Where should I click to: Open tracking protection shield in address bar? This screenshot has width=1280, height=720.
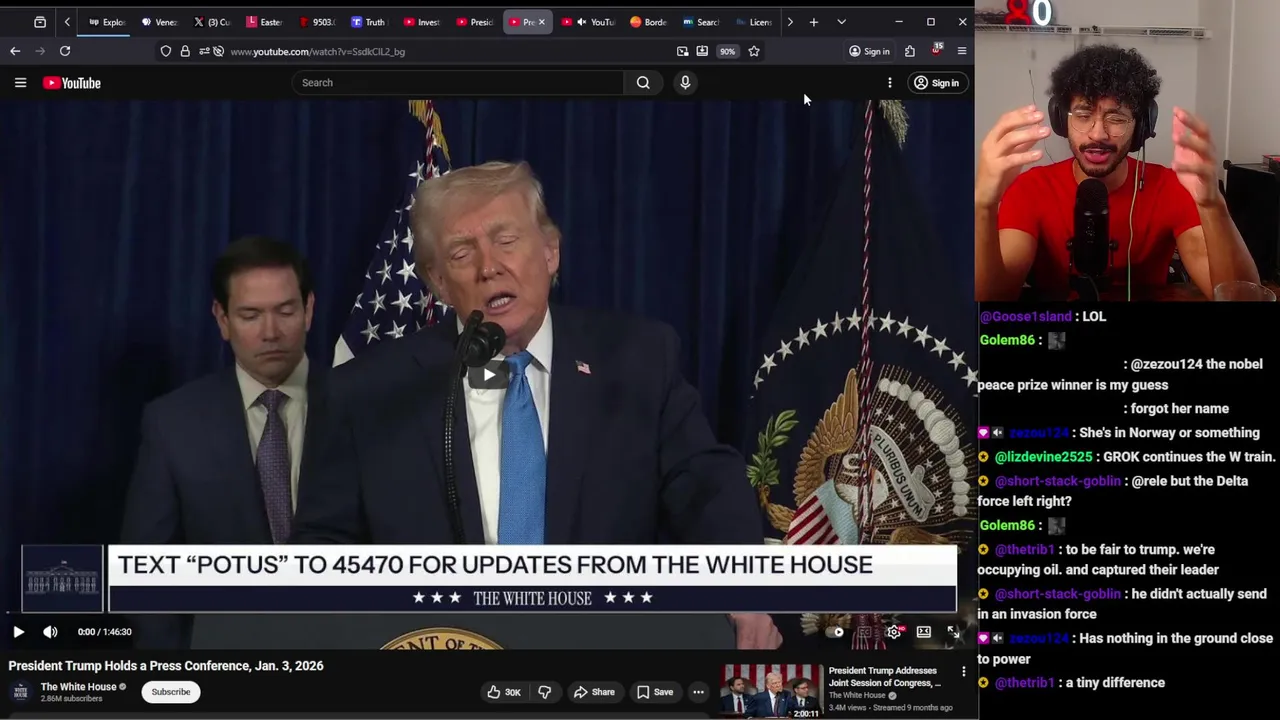166,51
